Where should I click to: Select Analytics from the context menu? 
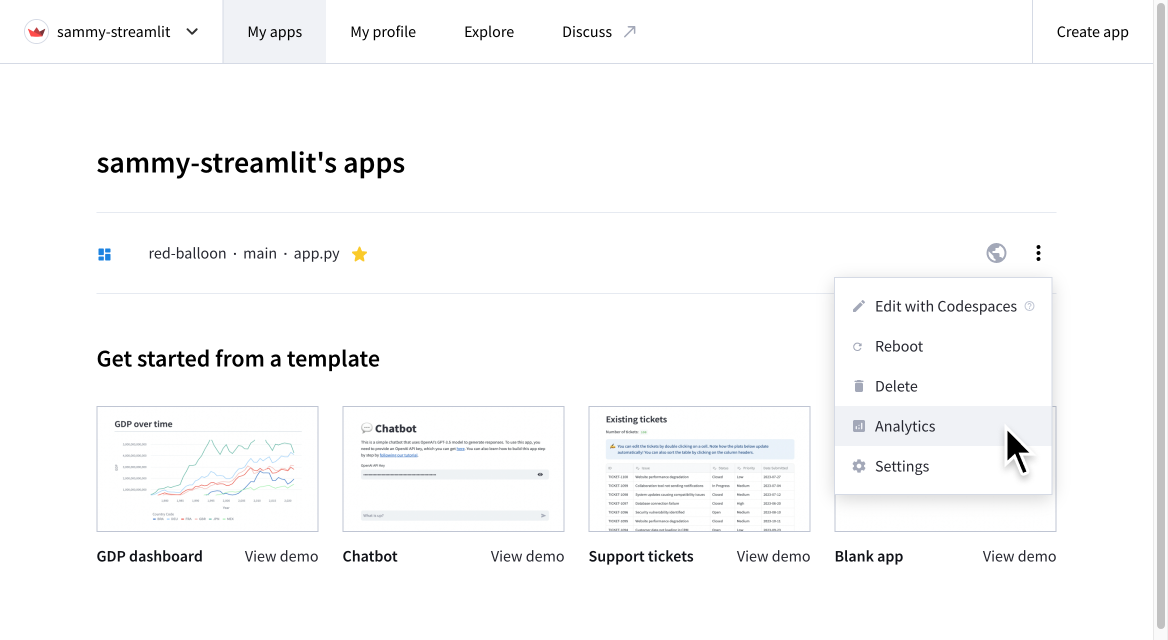coord(904,426)
